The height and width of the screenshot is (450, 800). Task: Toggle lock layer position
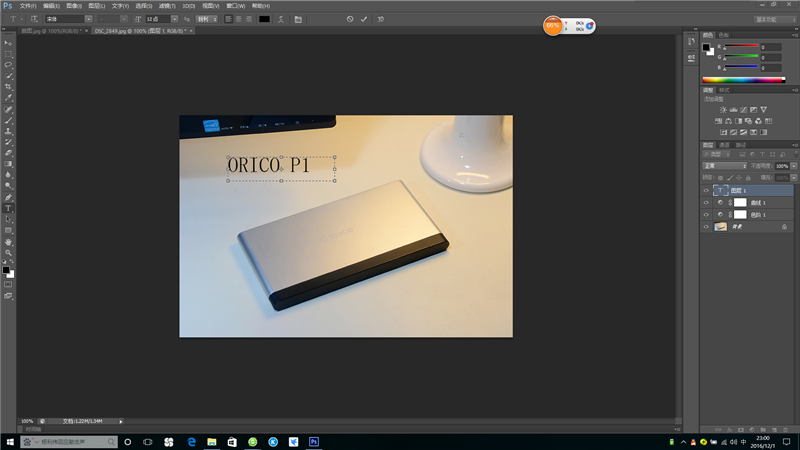pos(739,178)
